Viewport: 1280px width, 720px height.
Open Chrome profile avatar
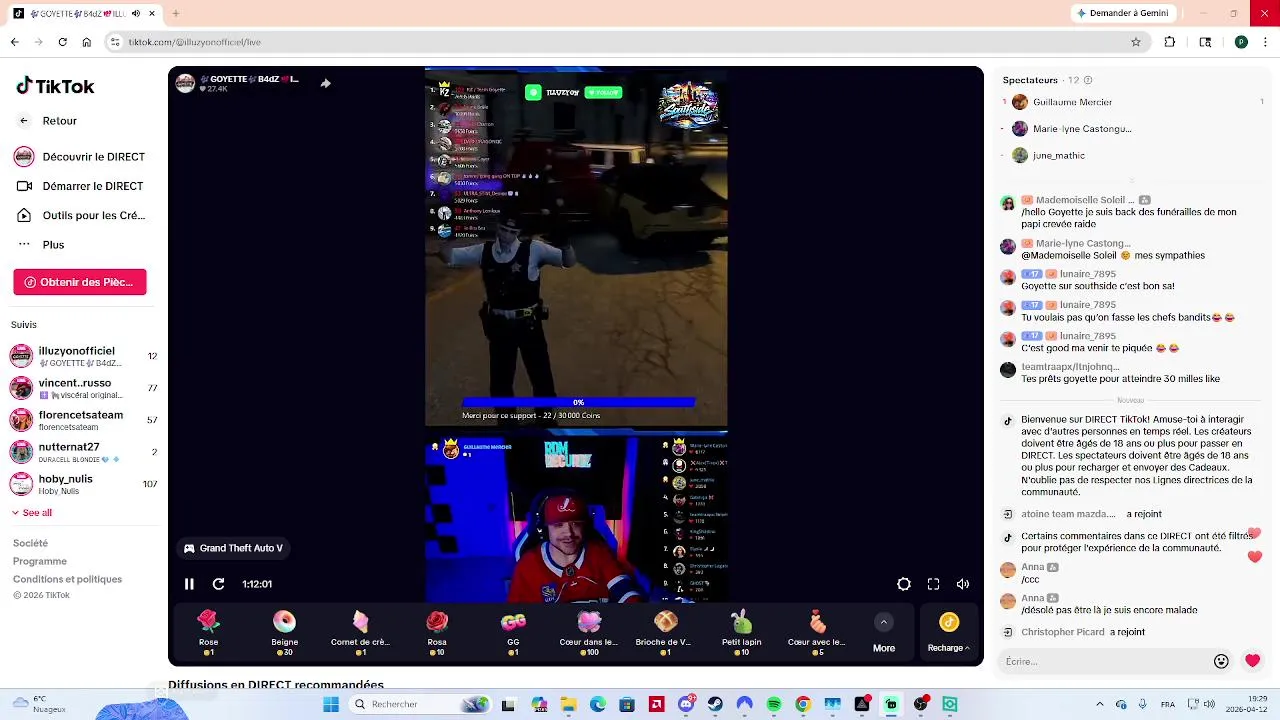coord(1241,42)
